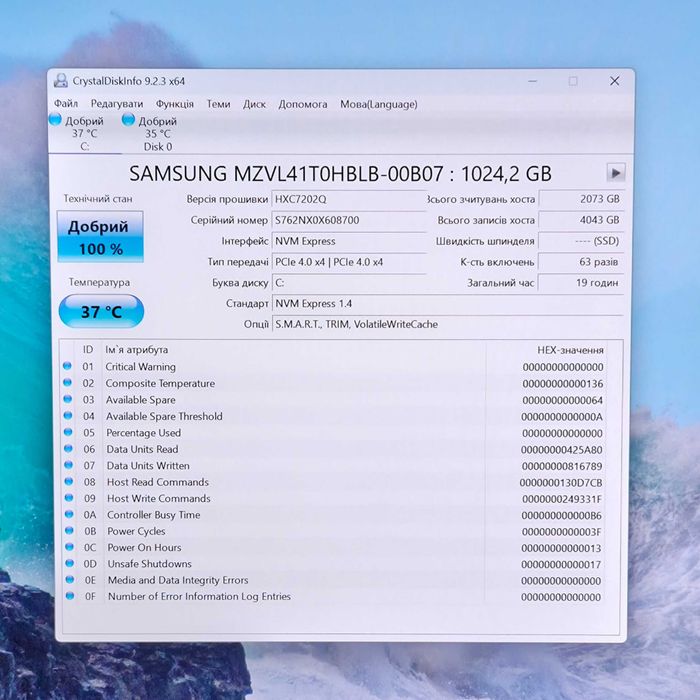
Task: Open the Редагувати menu
Action: click(117, 104)
